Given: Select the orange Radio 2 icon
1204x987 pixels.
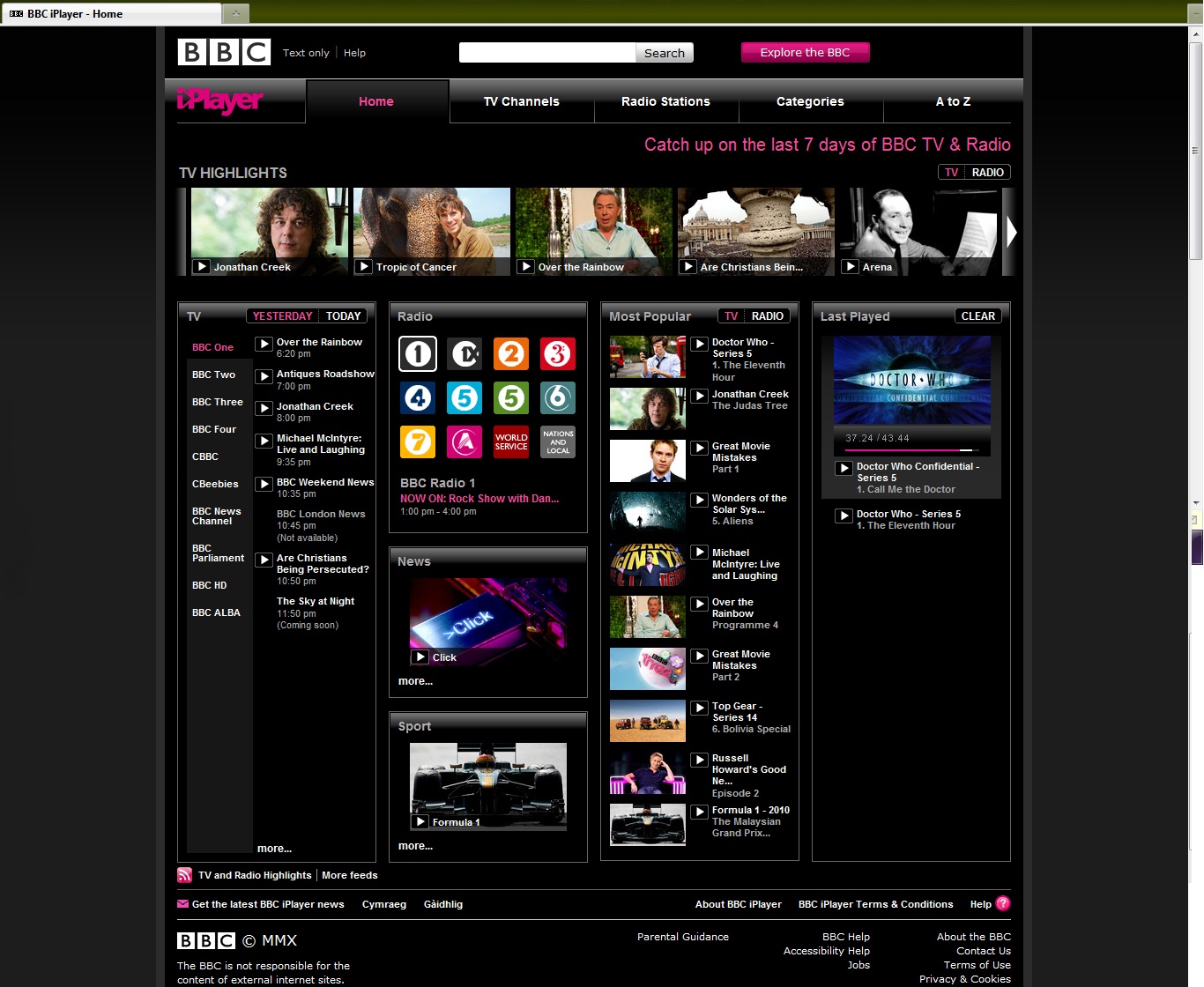Looking at the screenshot, I should [x=511, y=354].
